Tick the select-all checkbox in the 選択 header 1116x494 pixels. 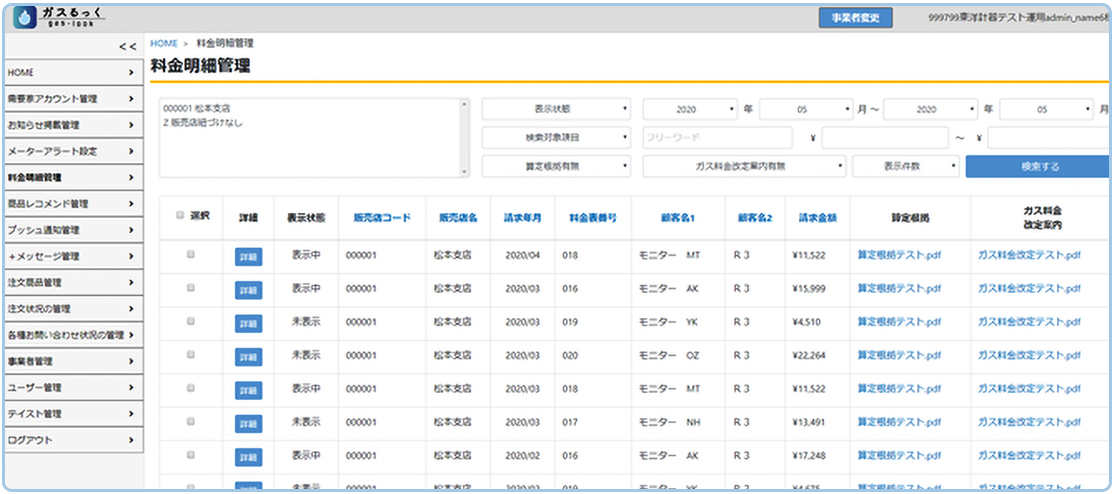180,215
